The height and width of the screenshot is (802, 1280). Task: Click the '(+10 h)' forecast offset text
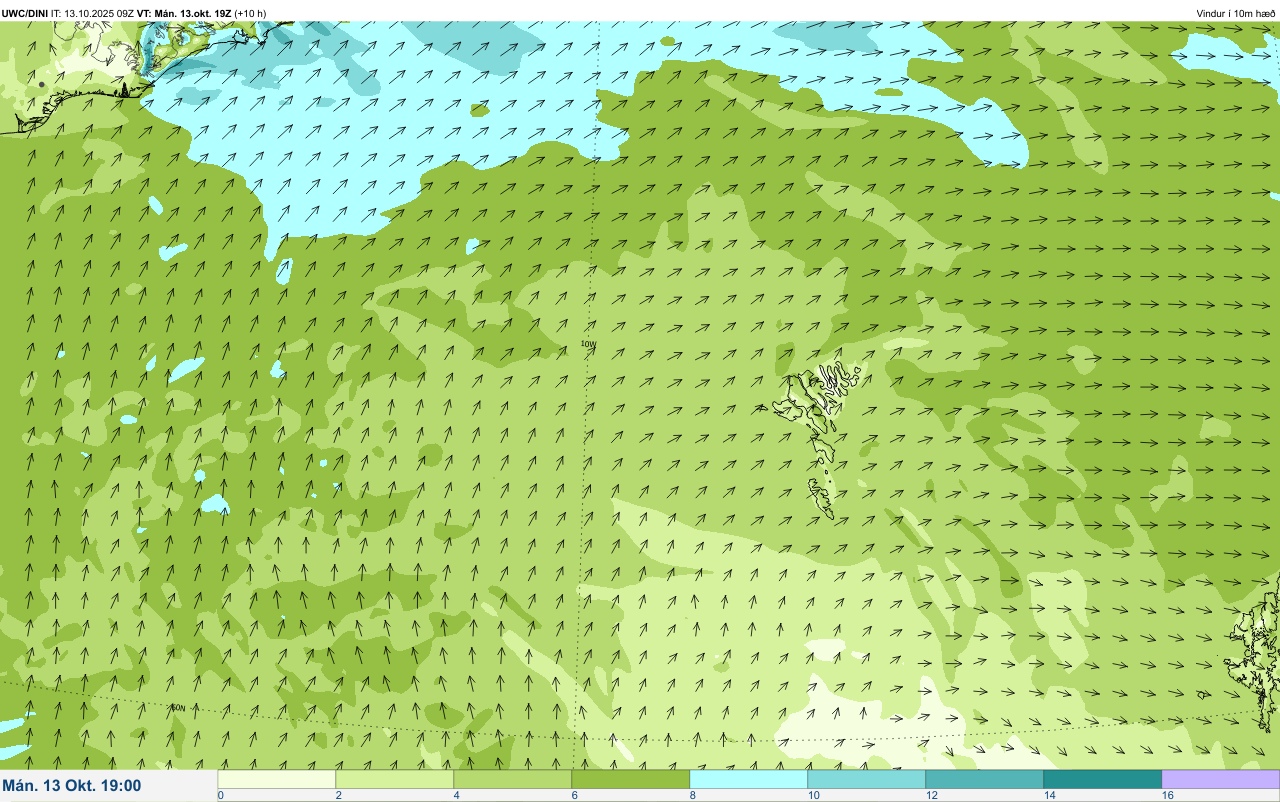click(251, 13)
